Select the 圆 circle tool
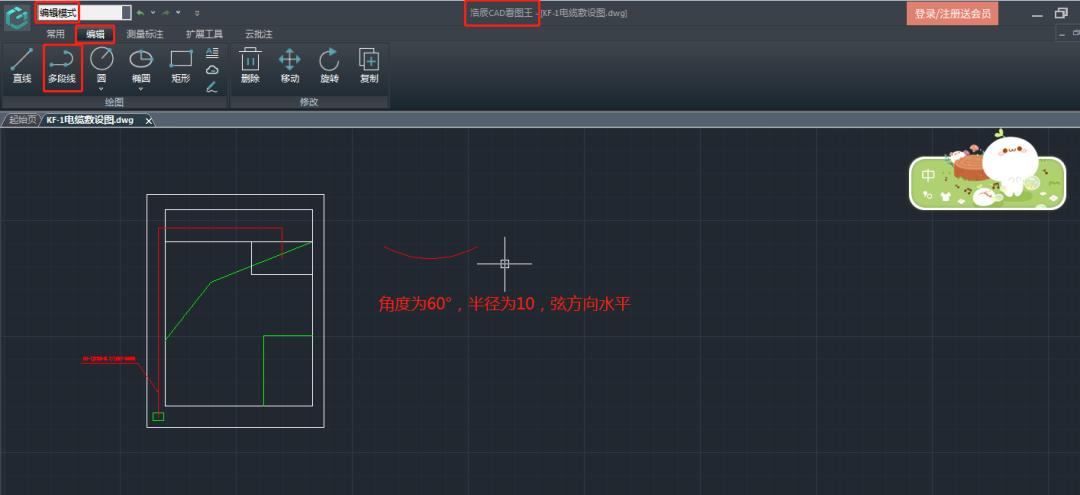This screenshot has height=495, width=1080. click(101, 64)
